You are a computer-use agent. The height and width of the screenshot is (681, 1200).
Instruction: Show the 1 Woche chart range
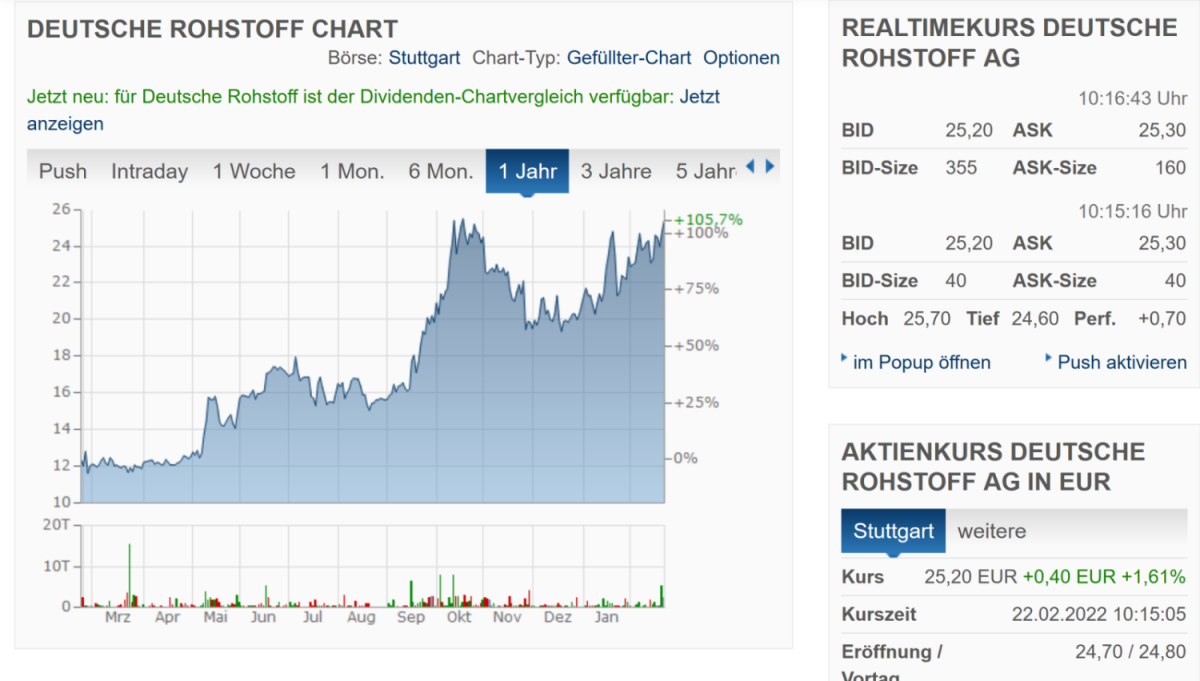254,171
